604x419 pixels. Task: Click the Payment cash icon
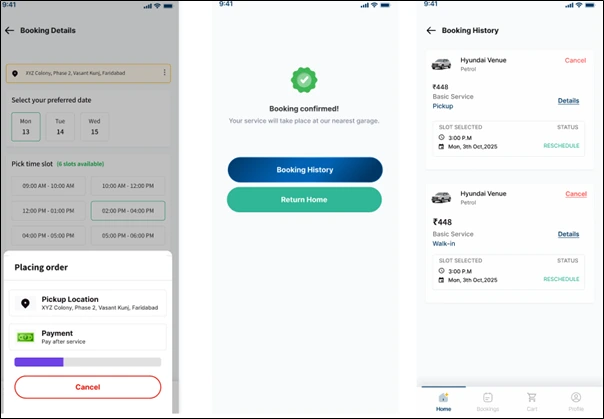pyautogui.click(x=26, y=337)
